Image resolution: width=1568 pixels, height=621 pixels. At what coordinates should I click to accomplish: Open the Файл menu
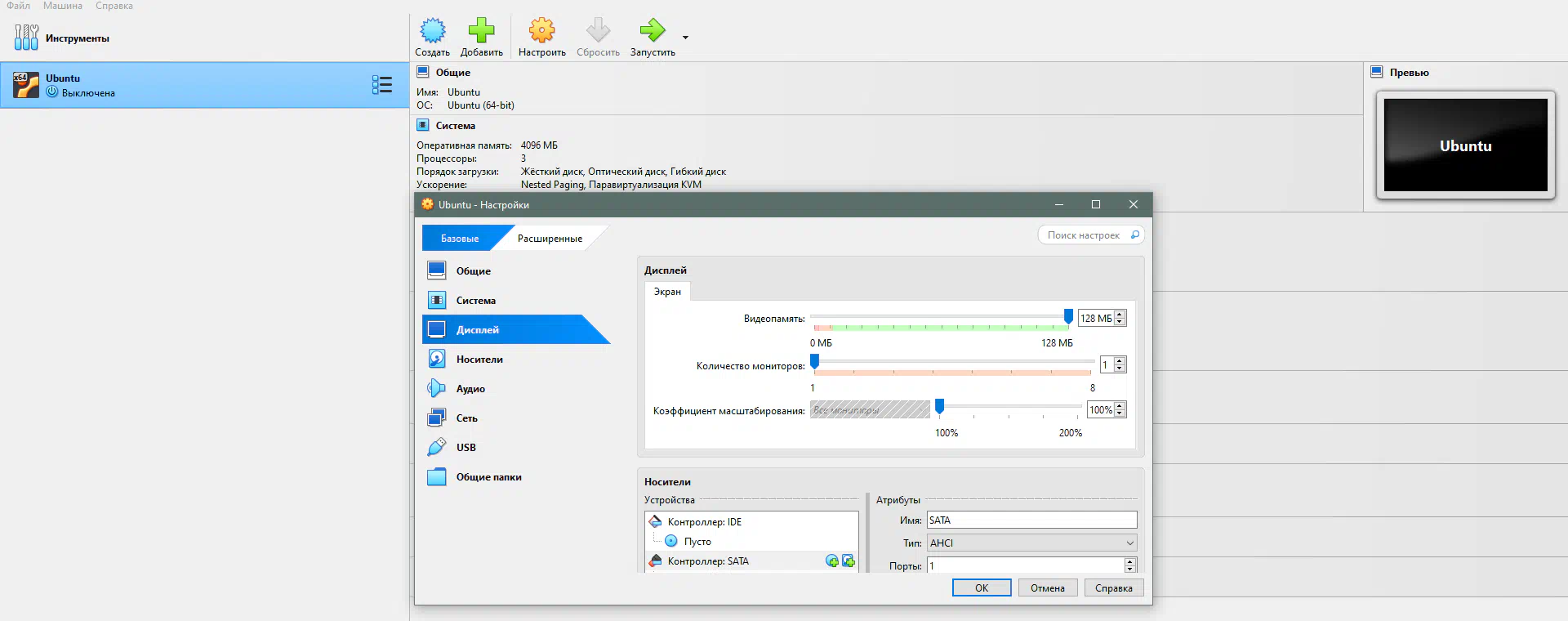18,6
